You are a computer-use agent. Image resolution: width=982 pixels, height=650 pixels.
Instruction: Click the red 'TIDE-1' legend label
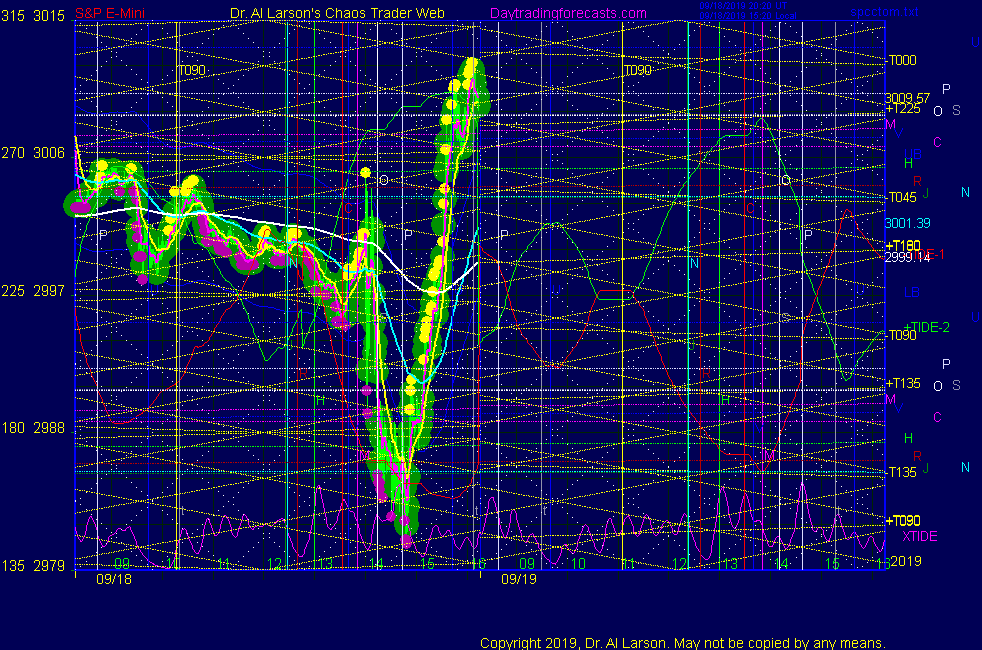click(930, 254)
